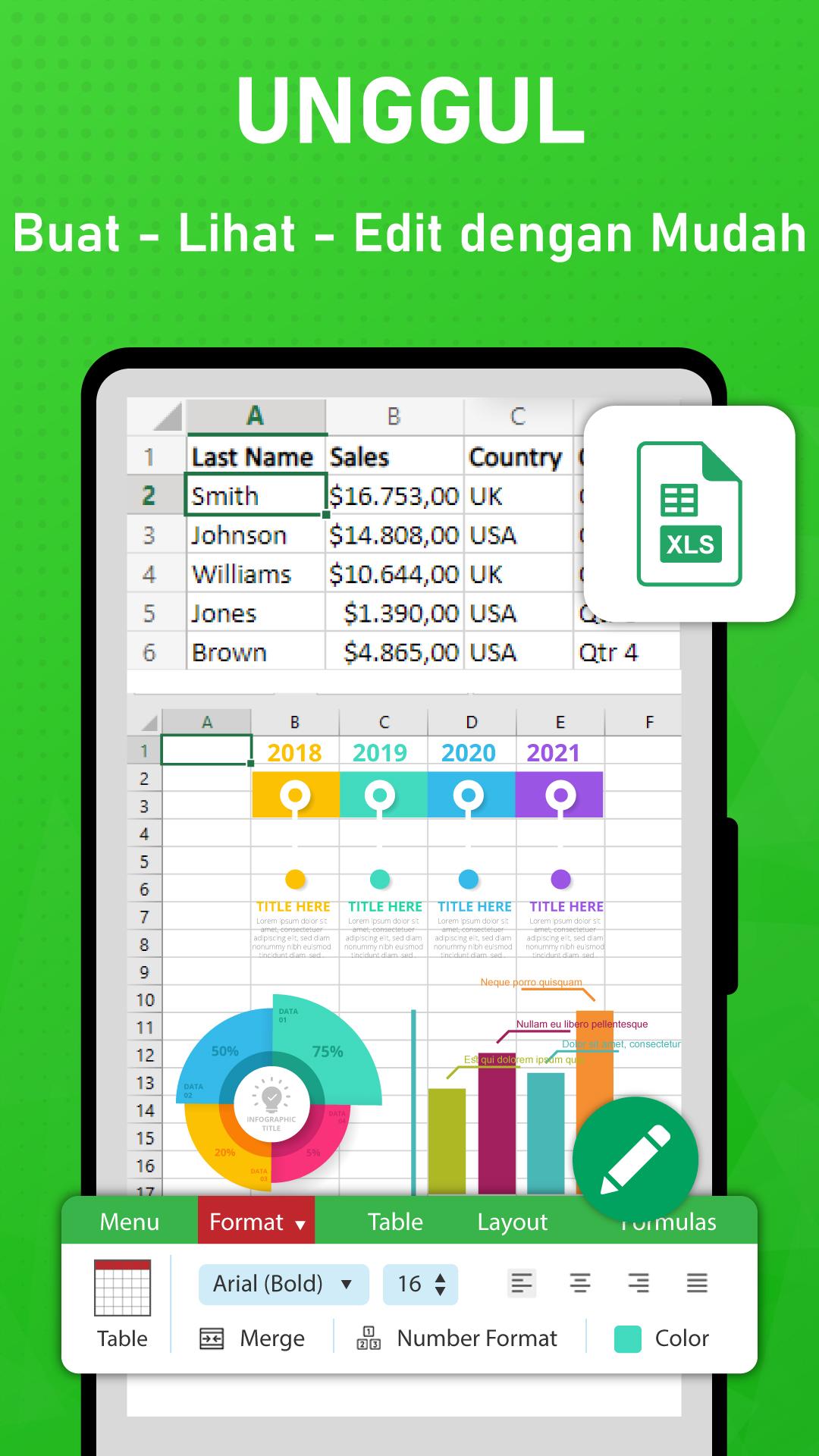
Task: Click the Number Format label
Action: (x=477, y=1338)
